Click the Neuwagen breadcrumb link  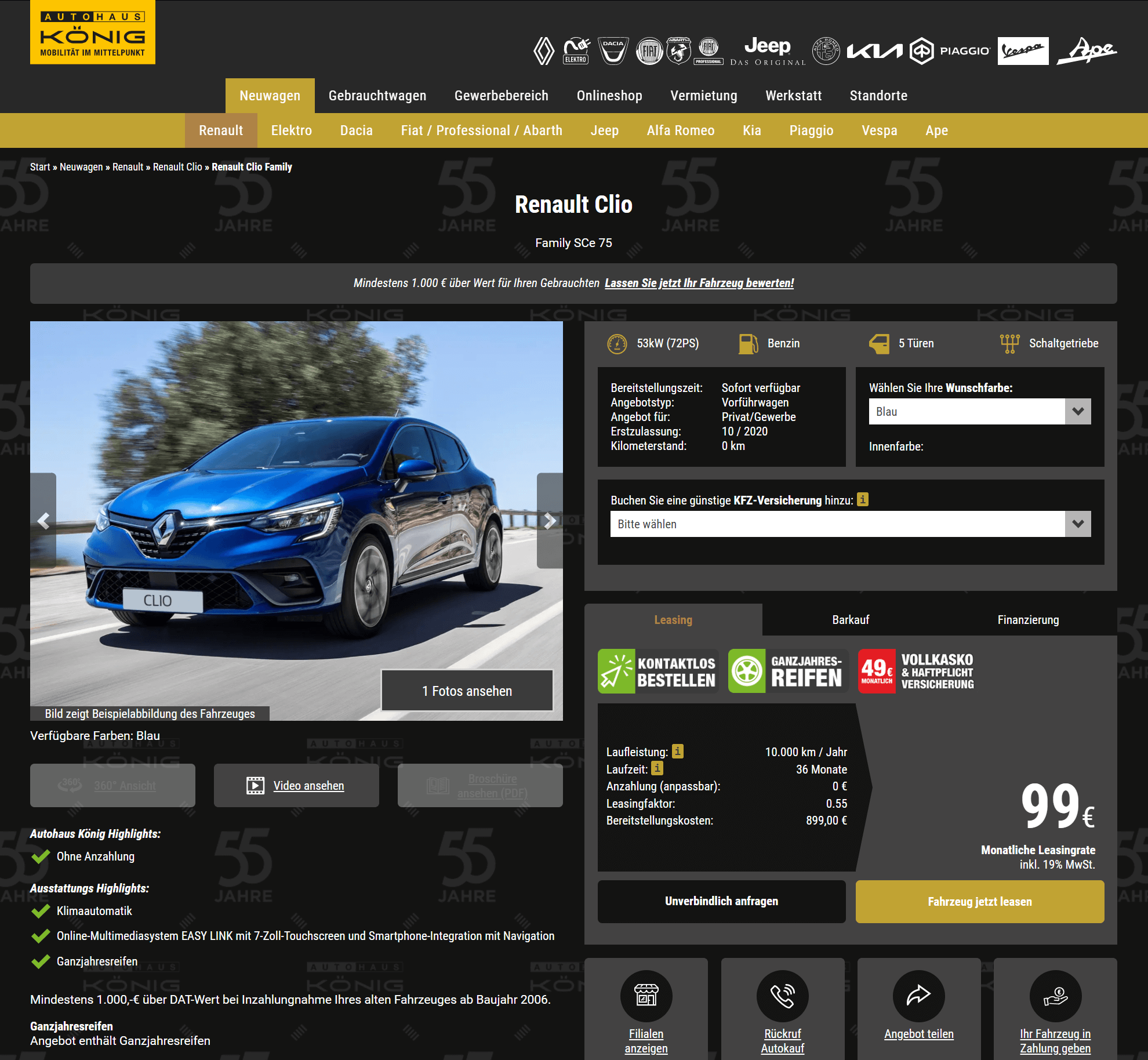81,167
